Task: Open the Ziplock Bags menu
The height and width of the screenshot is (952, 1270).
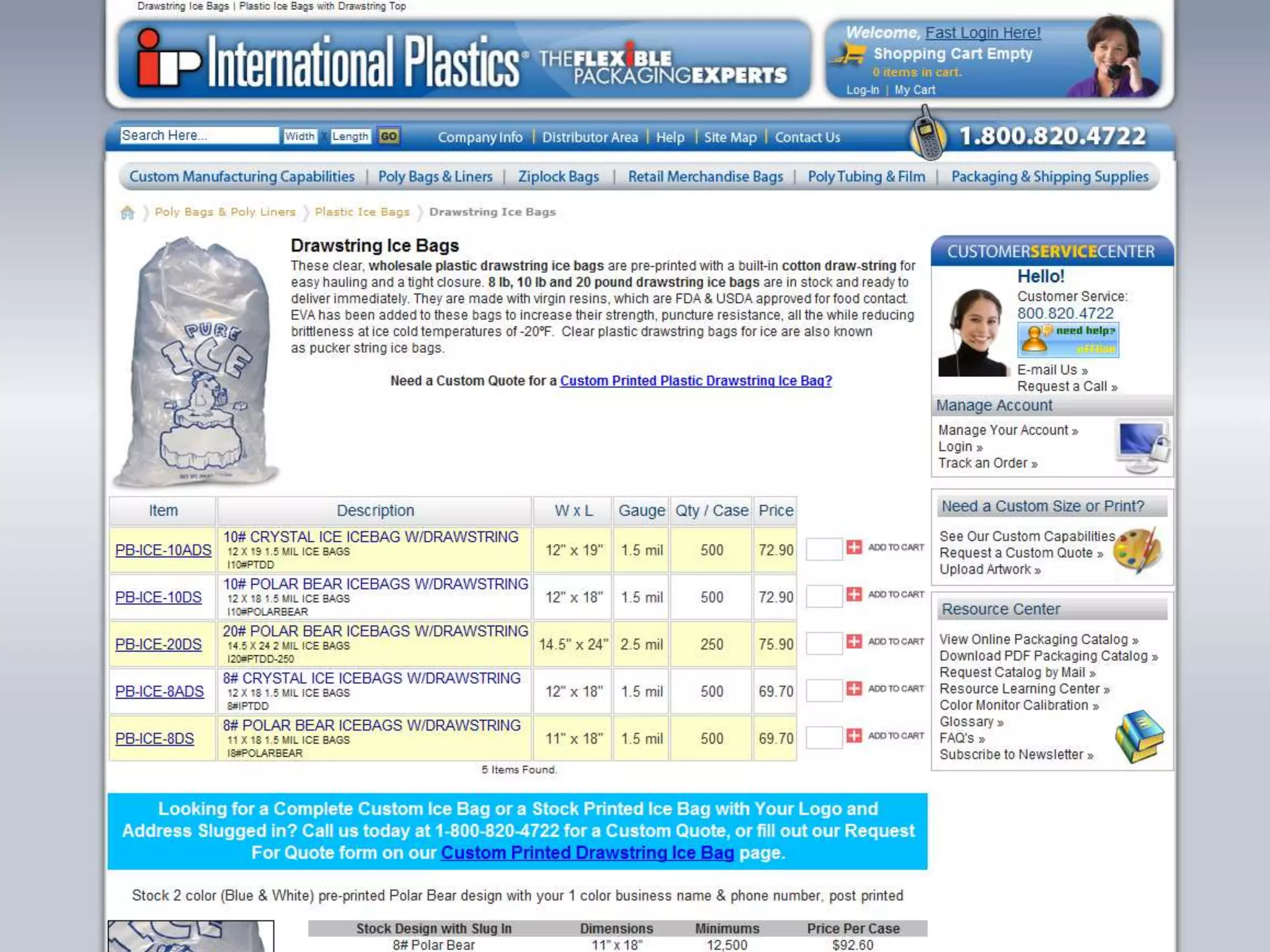Action: [558, 177]
